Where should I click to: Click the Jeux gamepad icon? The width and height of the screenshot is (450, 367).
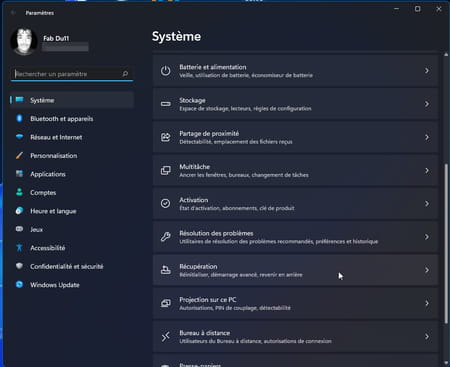[19, 229]
